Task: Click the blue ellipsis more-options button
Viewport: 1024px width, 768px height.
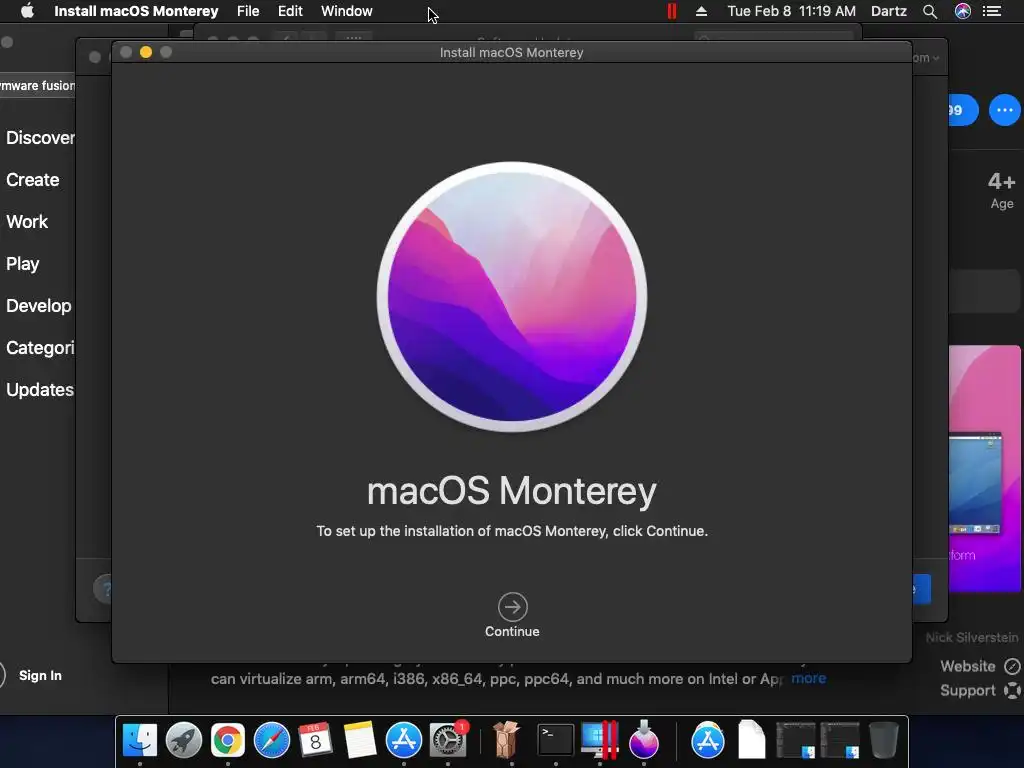Action: (x=1004, y=110)
